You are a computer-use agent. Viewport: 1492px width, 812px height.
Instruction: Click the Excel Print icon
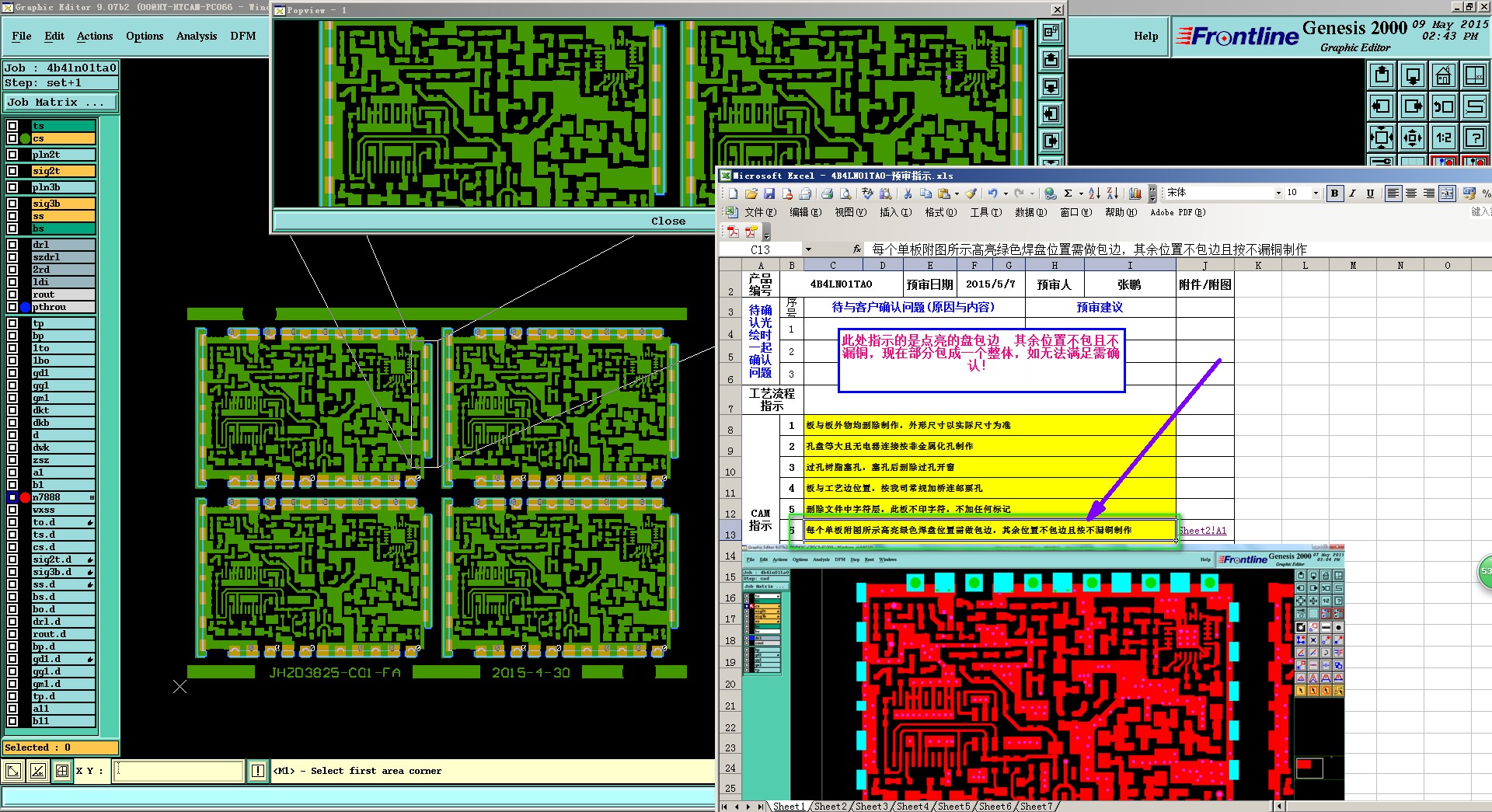827,193
